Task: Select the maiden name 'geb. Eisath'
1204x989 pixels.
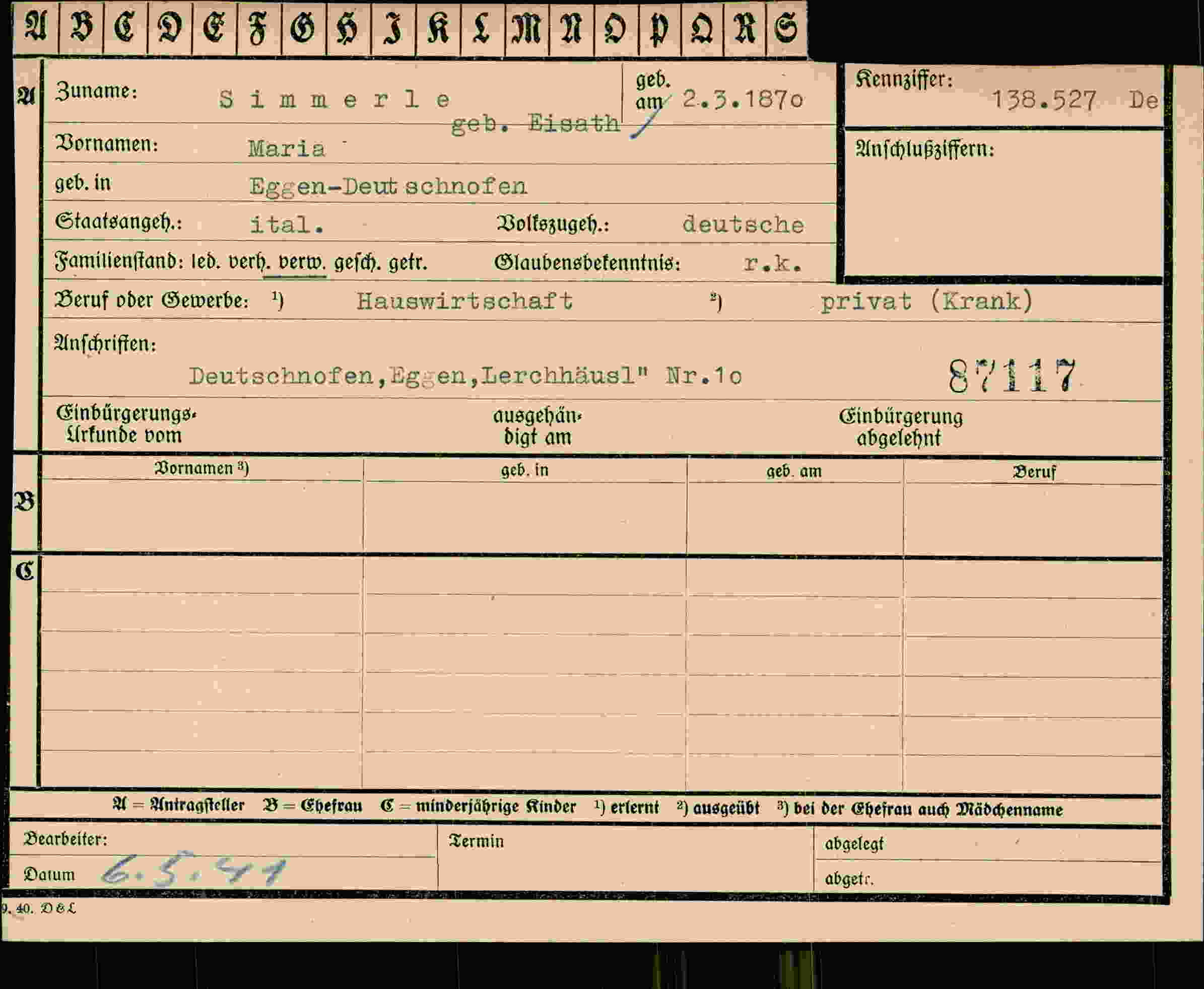Action: click(x=535, y=124)
